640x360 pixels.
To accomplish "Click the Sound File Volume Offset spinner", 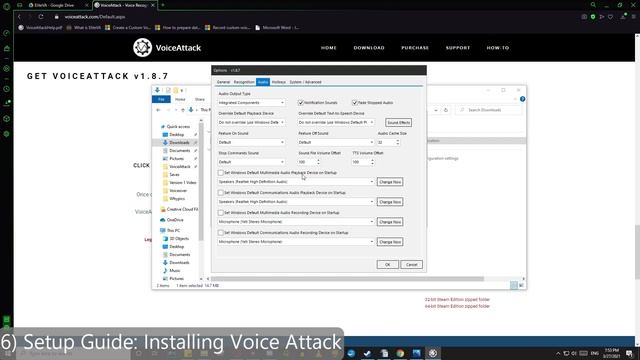I will (309, 162).
